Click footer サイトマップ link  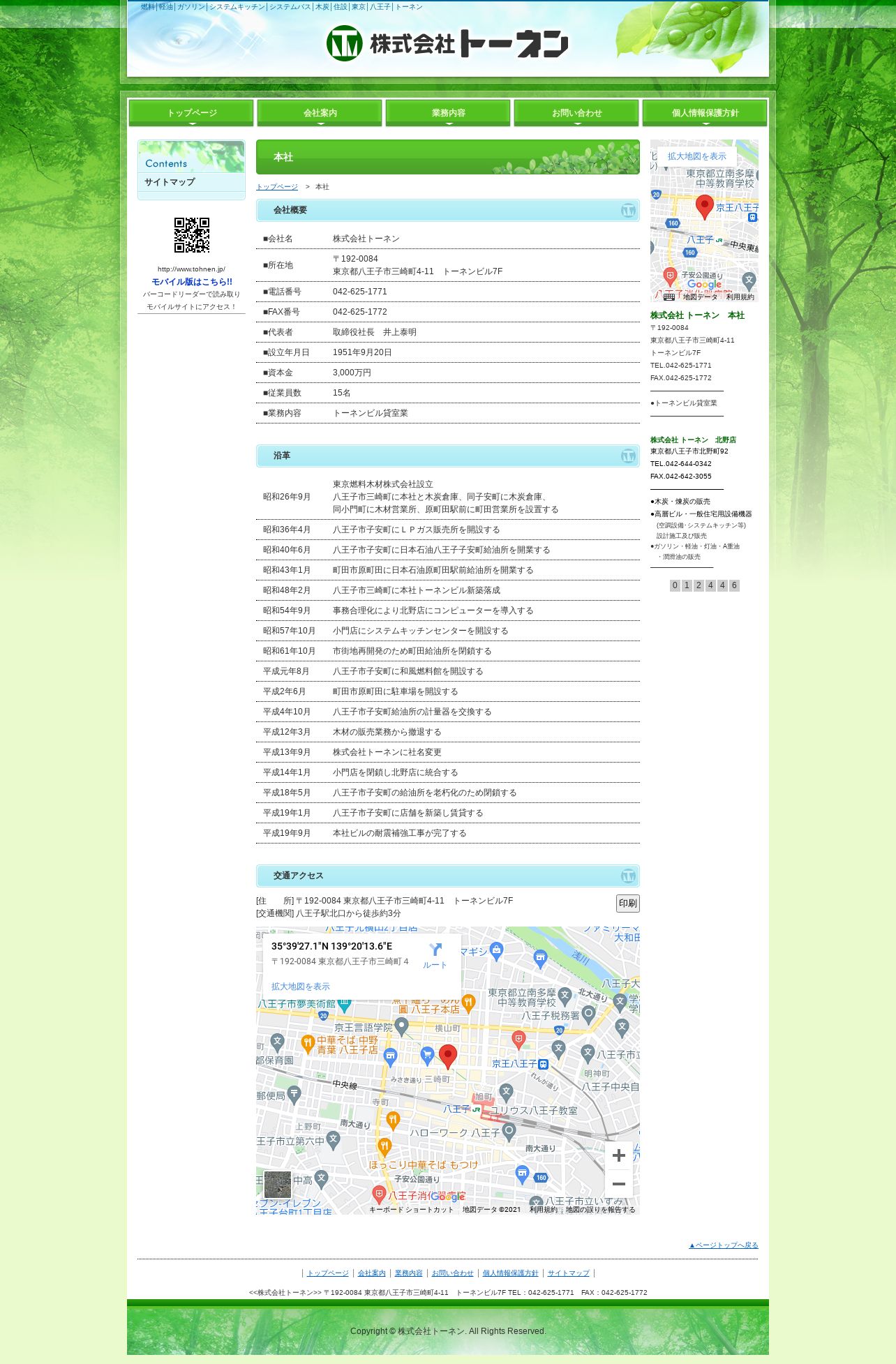click(568, 1273)
